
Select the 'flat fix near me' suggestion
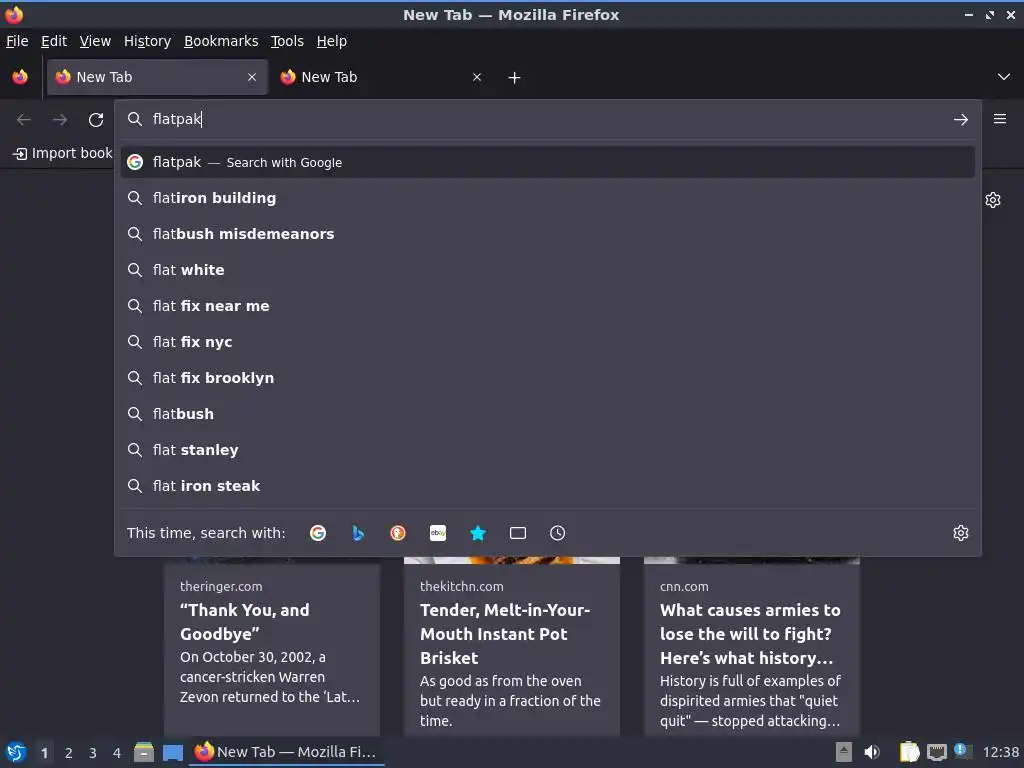click(x=547, y=306)
